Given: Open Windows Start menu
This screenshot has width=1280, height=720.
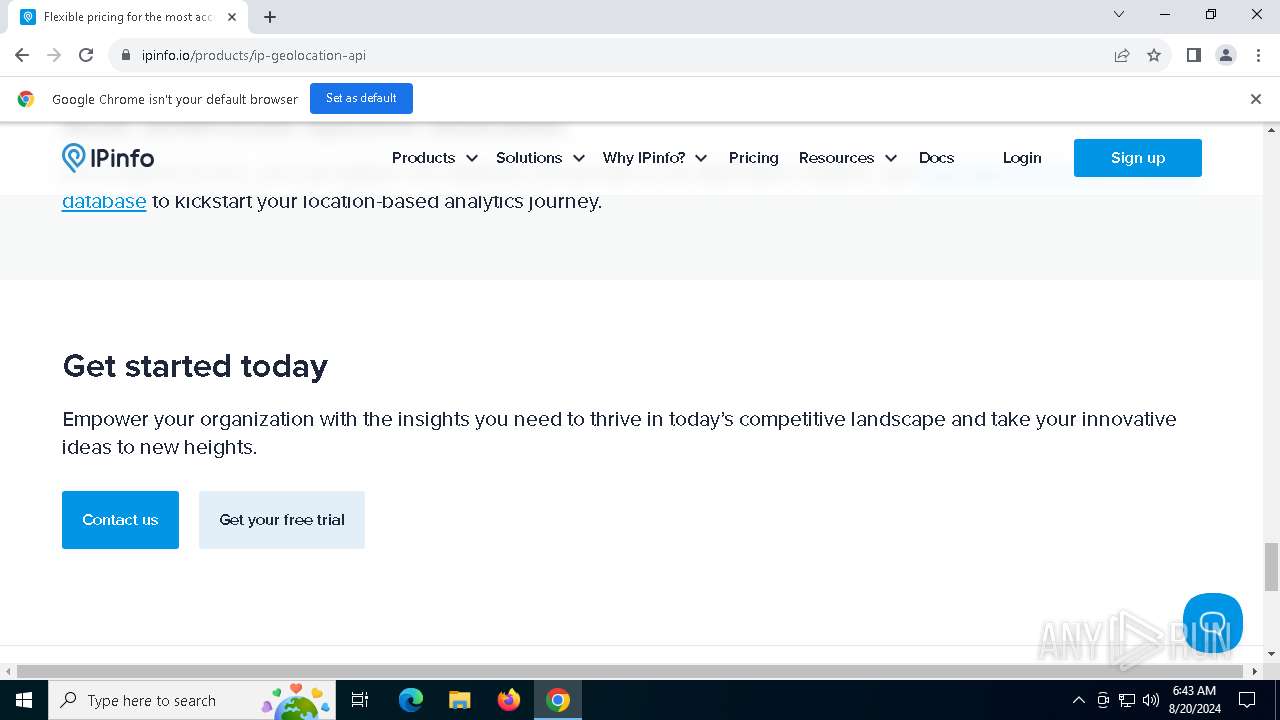Looking at the screenshot, I should point(24,700).
